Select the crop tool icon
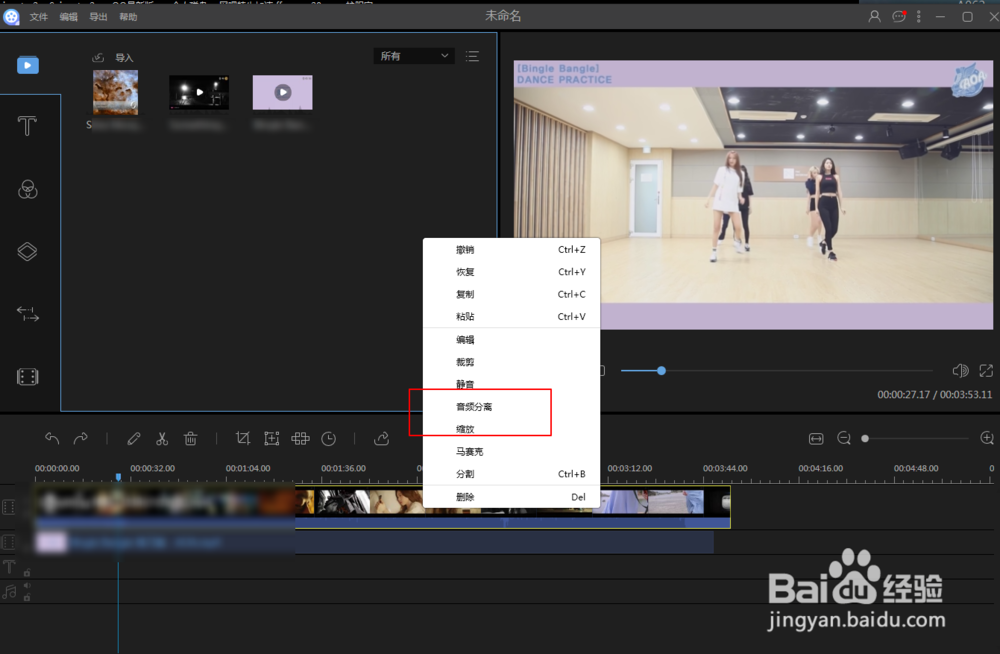 [x=242, y=438]
